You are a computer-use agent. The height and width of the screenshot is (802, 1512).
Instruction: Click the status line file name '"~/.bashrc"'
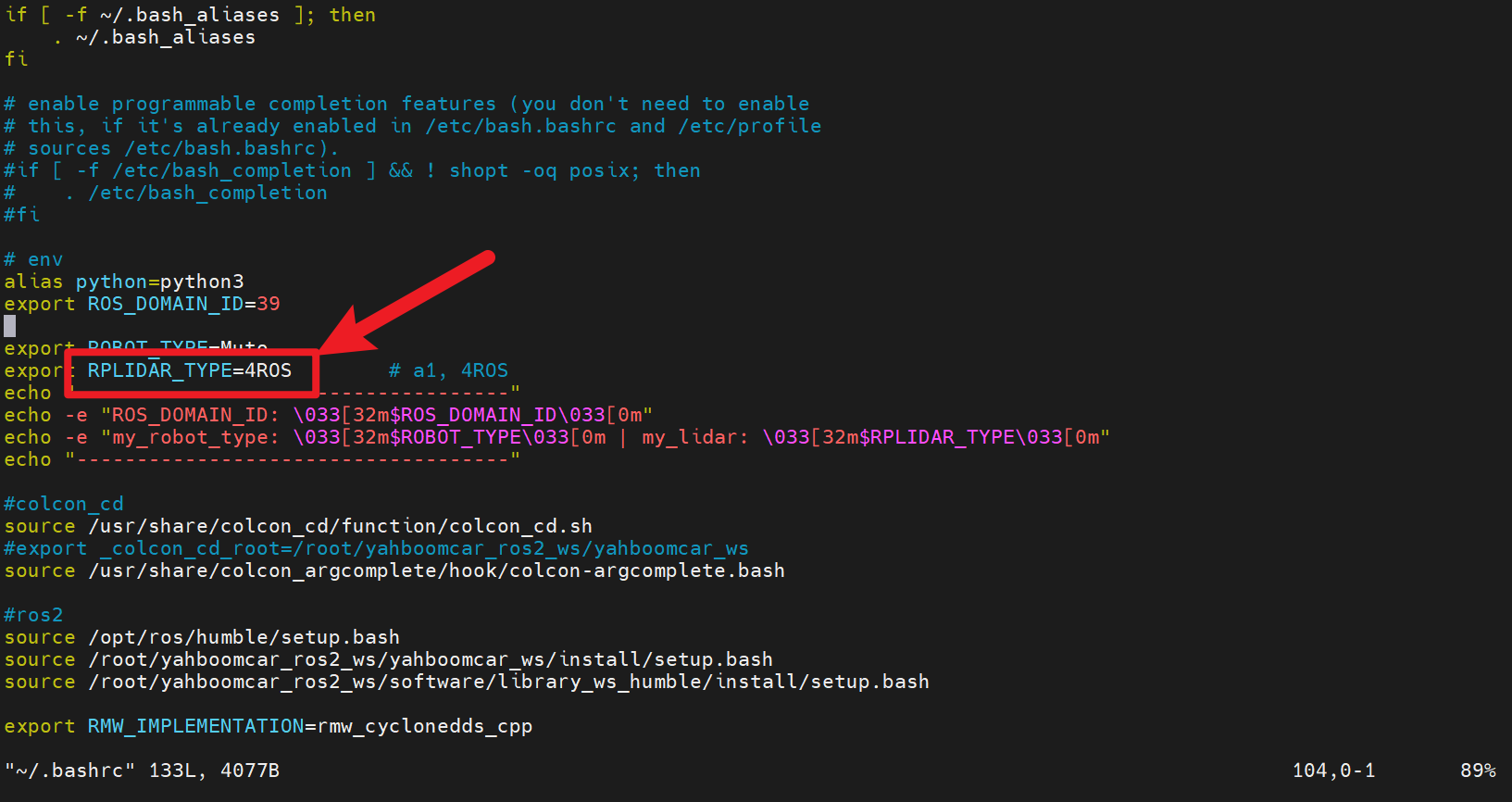70,771
